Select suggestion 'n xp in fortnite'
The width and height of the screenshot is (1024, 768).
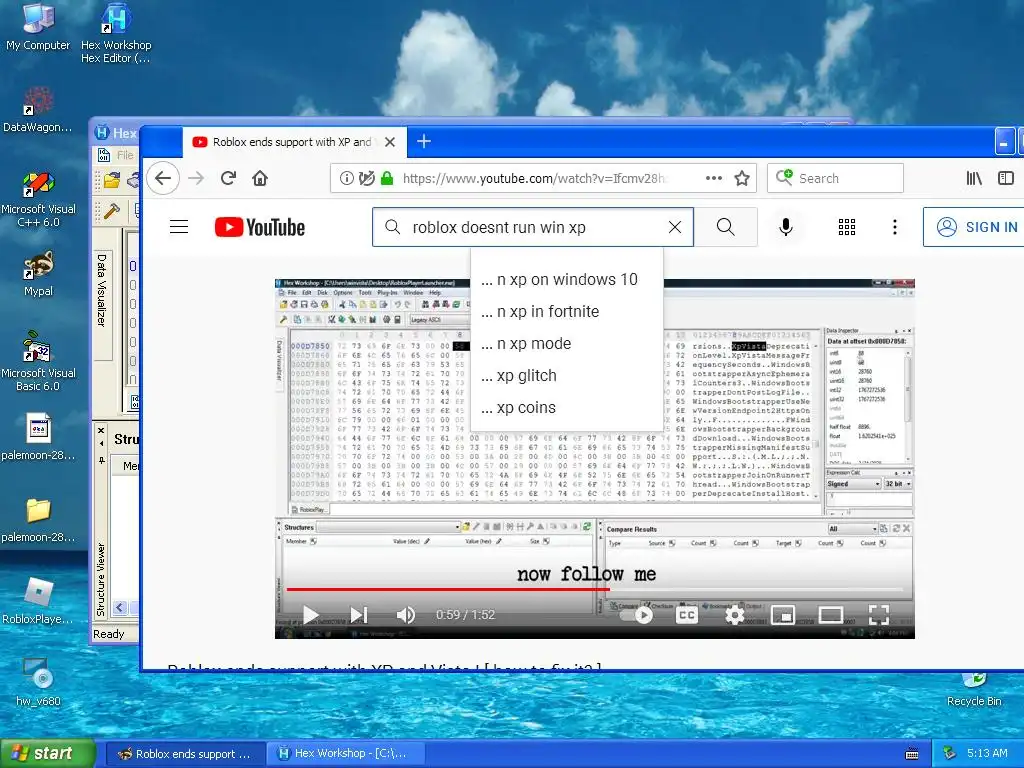point(566,312)
